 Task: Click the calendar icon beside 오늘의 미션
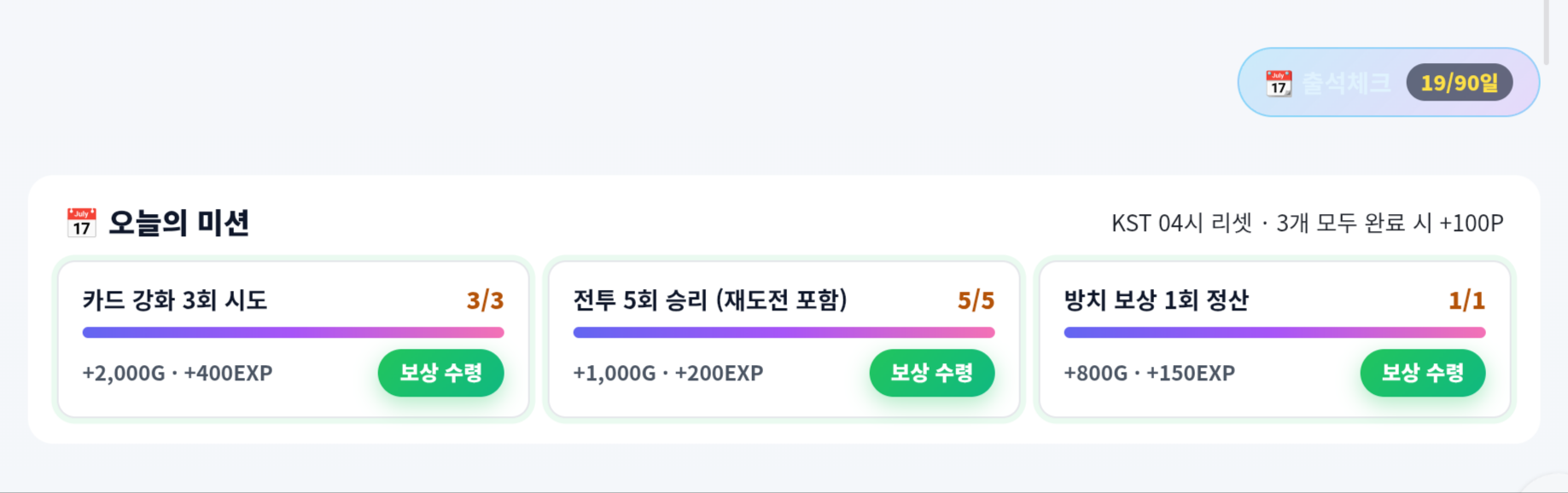coord(81,223)
